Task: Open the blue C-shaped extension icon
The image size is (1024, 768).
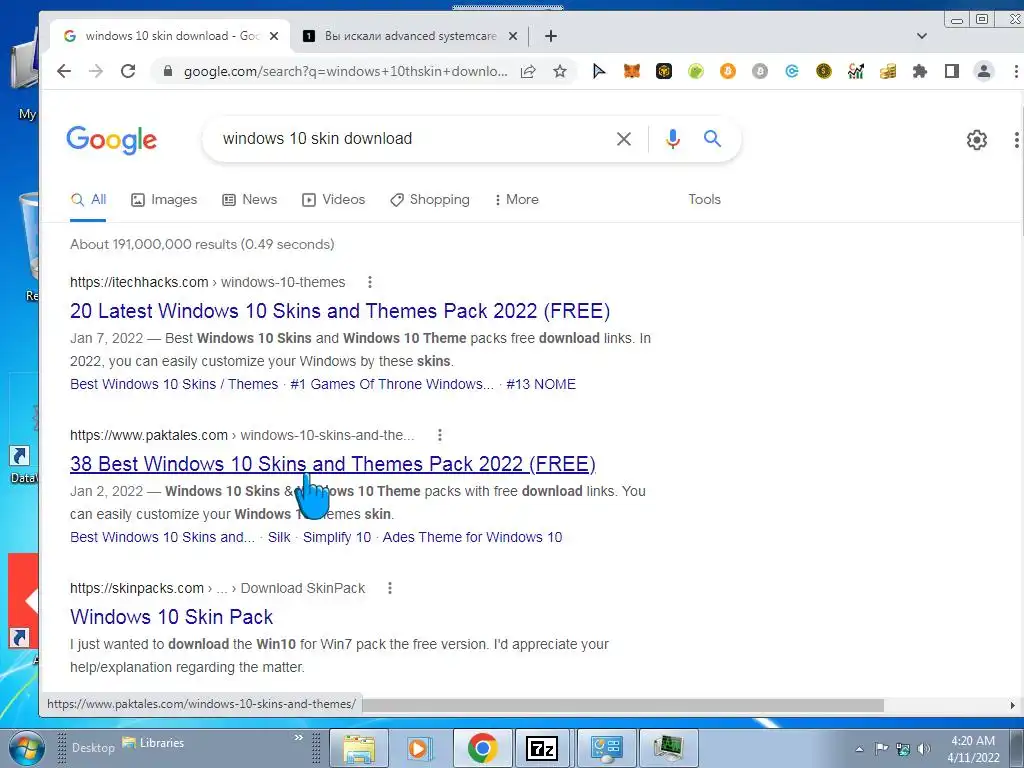Action: coord(792,71)
